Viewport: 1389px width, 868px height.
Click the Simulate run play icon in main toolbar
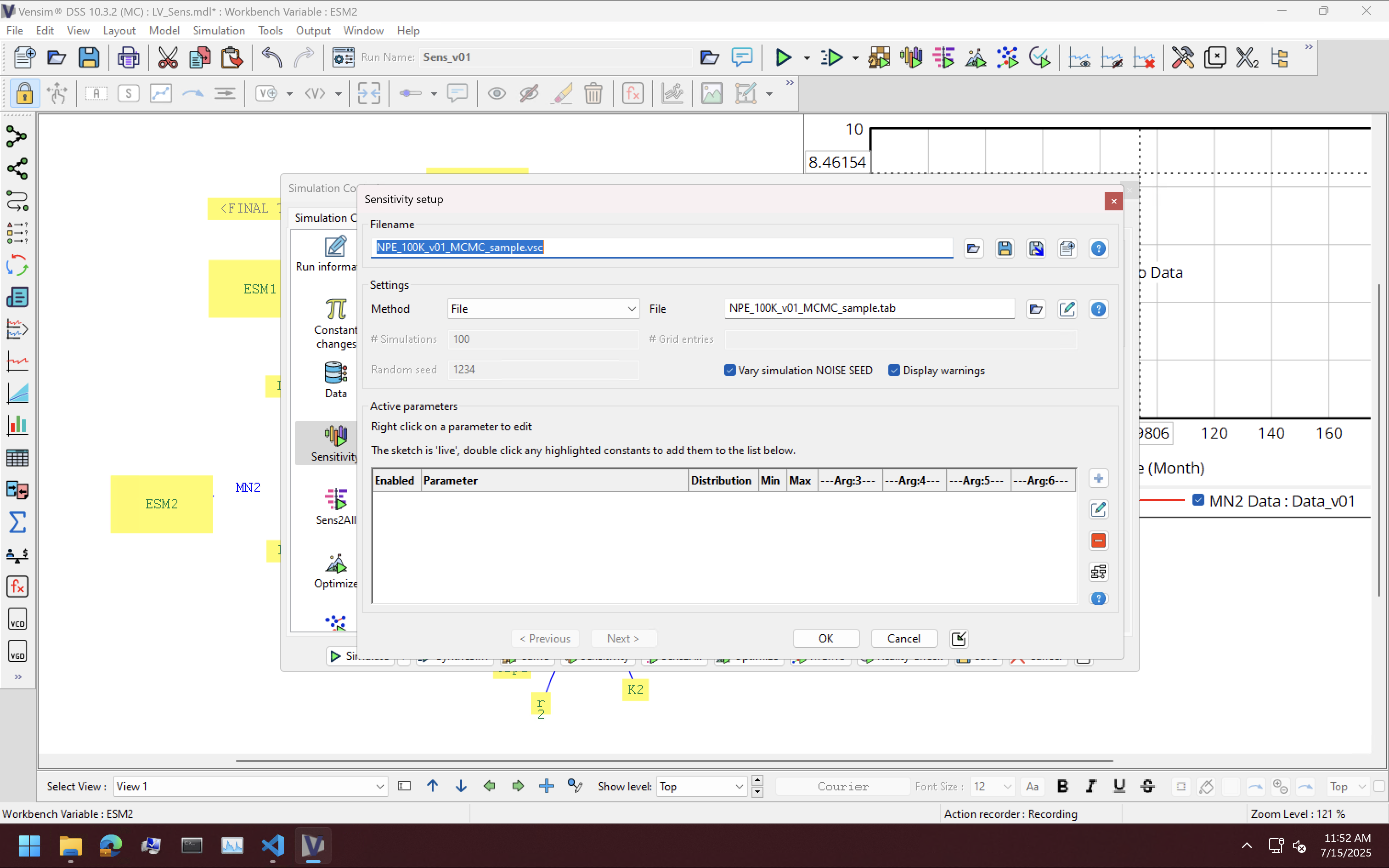pyautogui.click(x=784, y=57)
